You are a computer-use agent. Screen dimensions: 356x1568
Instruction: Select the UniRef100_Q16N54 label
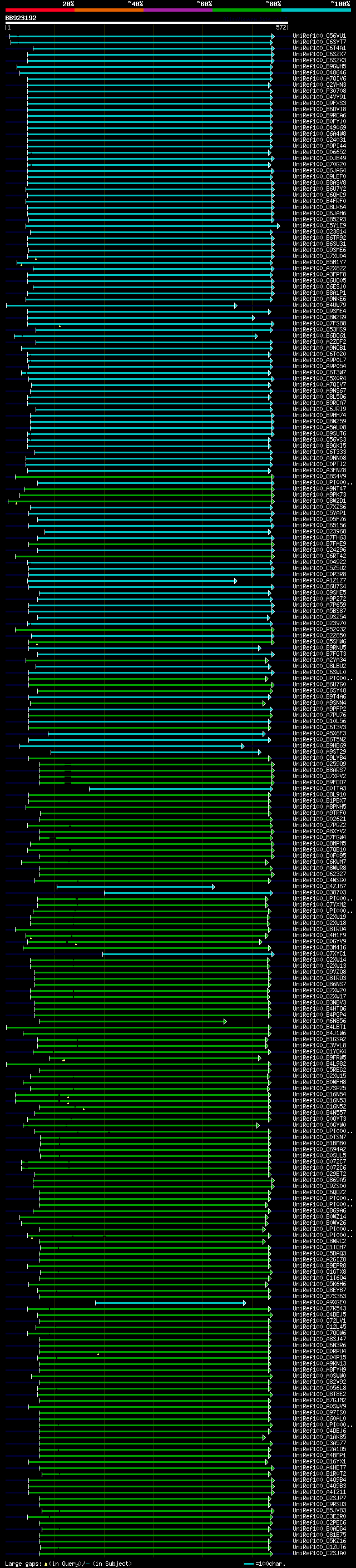pyautogui.click(x=319, y=1094)
